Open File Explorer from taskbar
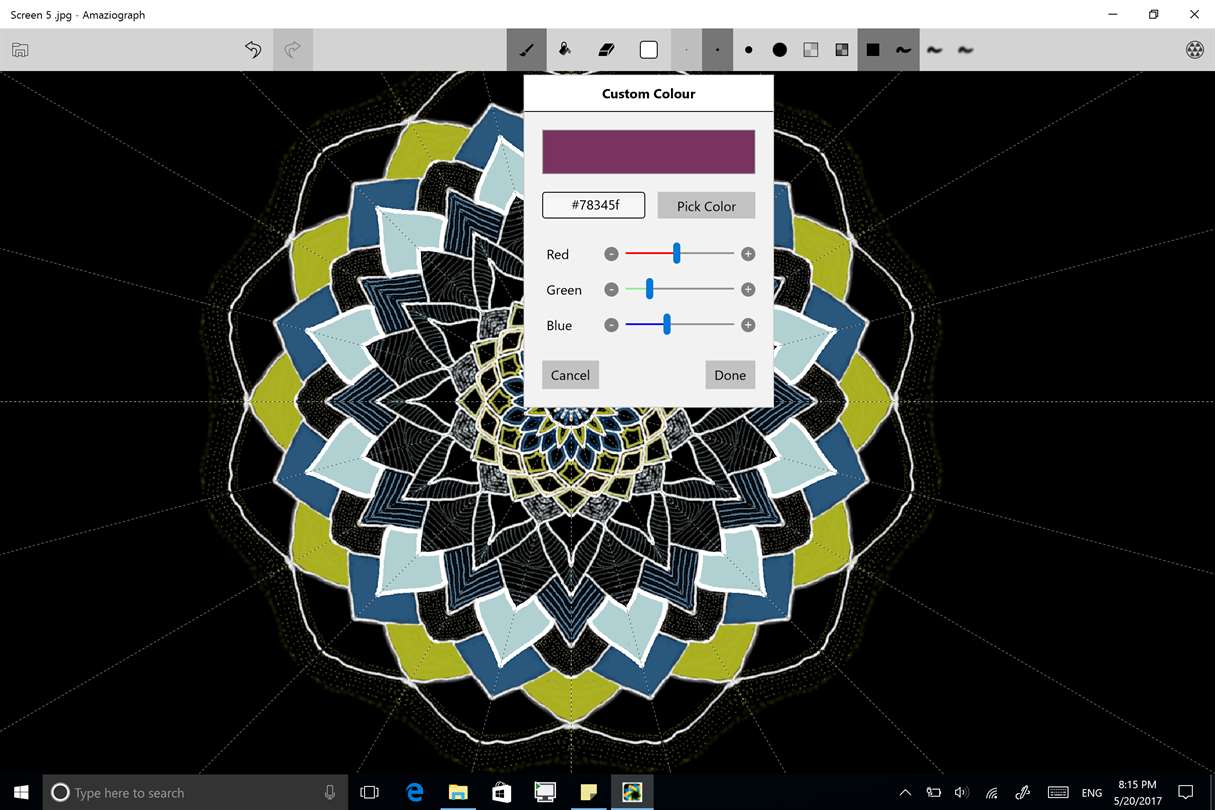 (x=458, y=792)
